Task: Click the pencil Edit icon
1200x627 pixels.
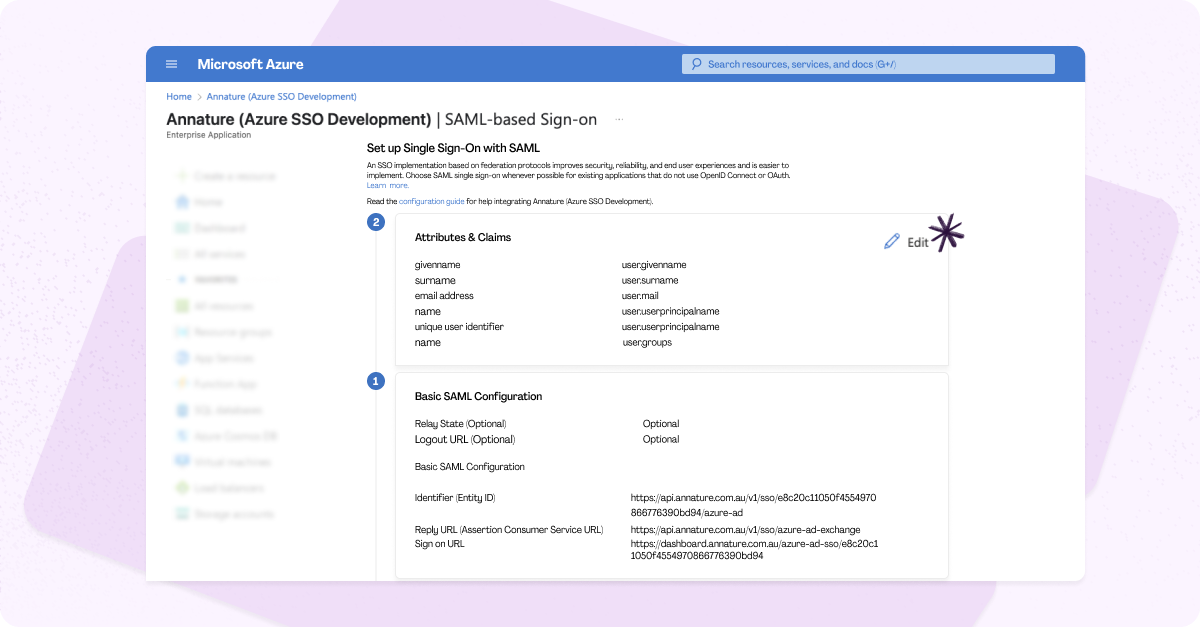Action: click(x=892, y=242)
